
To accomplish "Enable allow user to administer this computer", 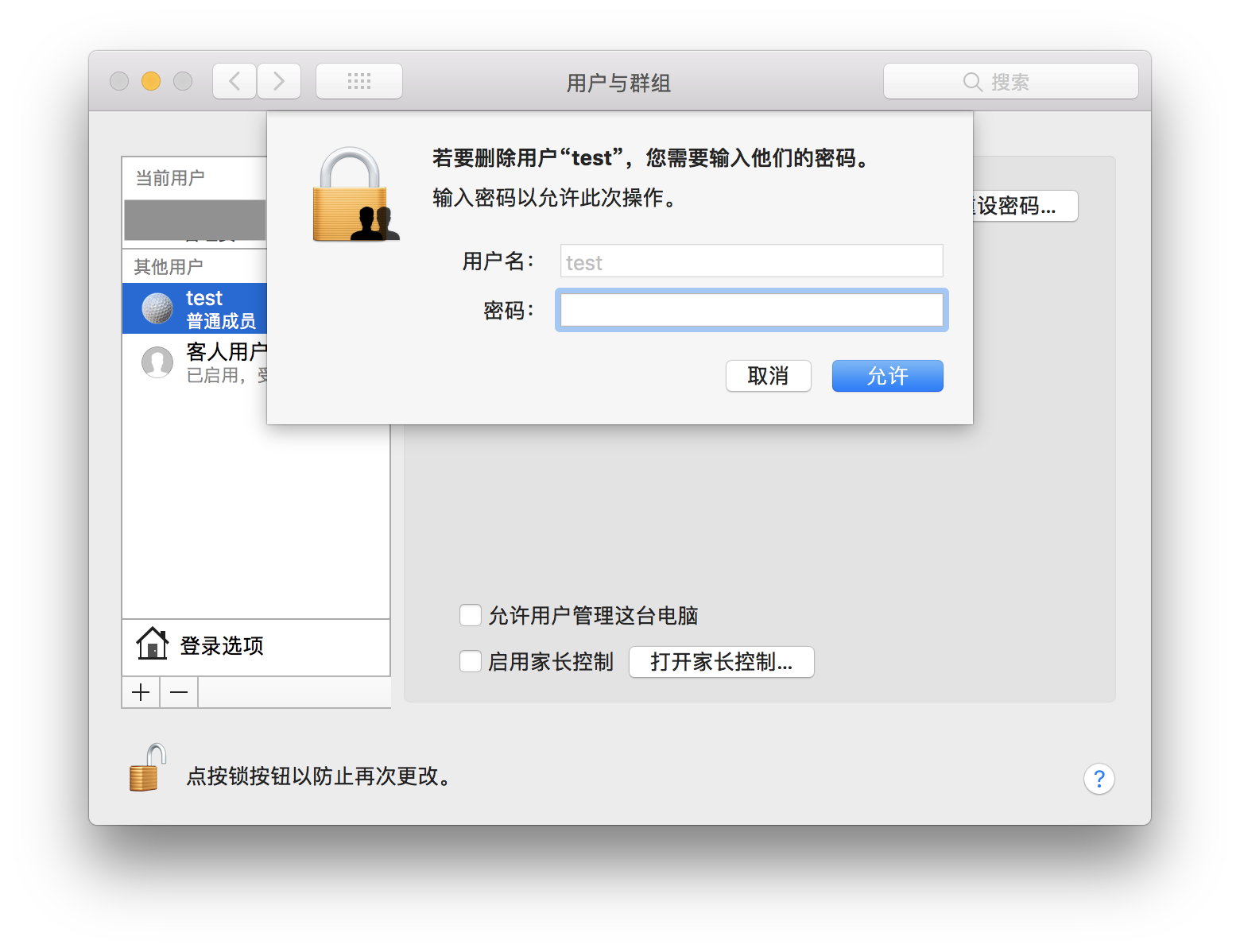I will click(x=471, y=615).
